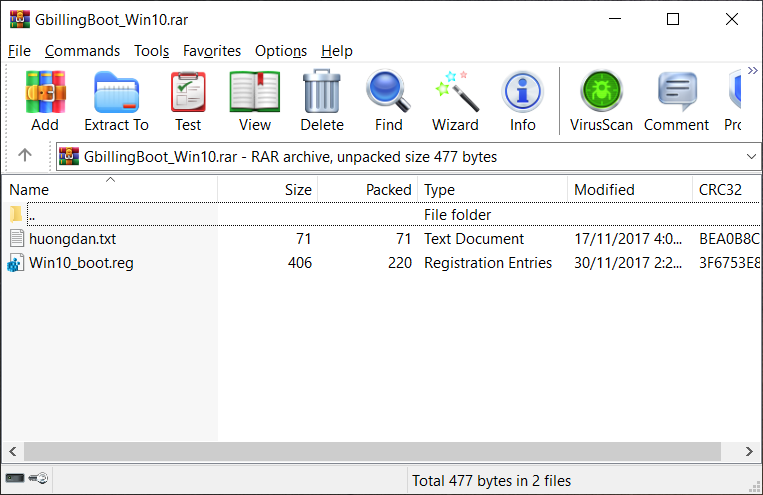Click the CRC32 value 3F6753E8
Screen dimensions: 763x495
[x=729, y=263]
